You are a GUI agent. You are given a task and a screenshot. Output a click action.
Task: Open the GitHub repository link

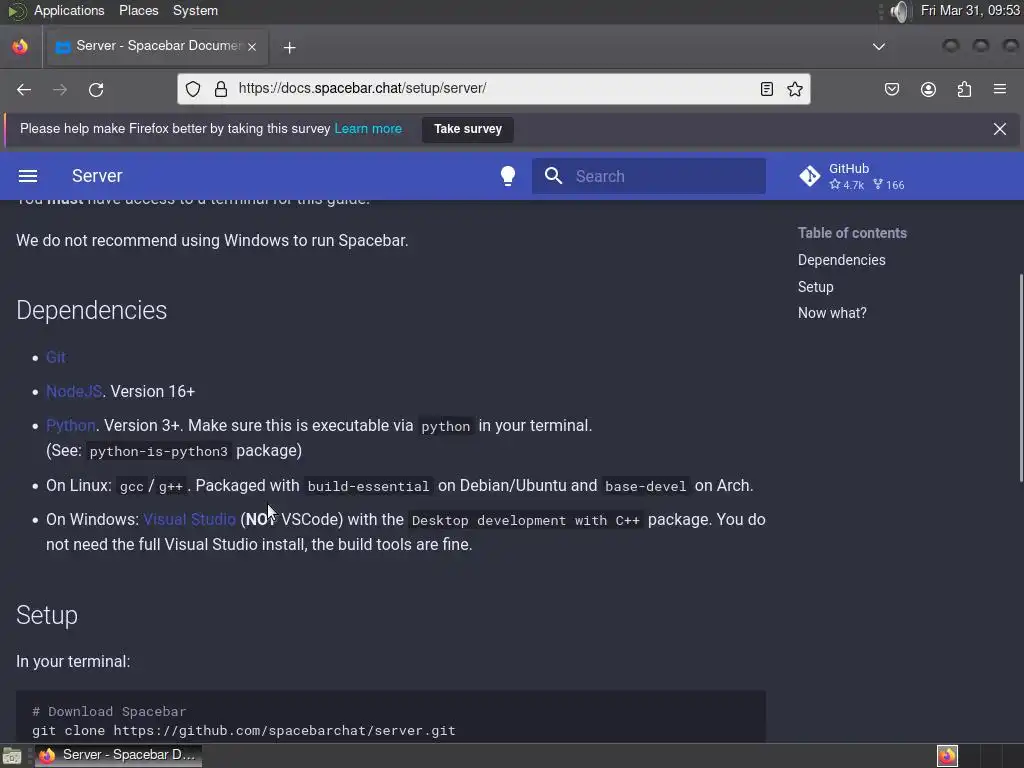[x=852, y=176]
